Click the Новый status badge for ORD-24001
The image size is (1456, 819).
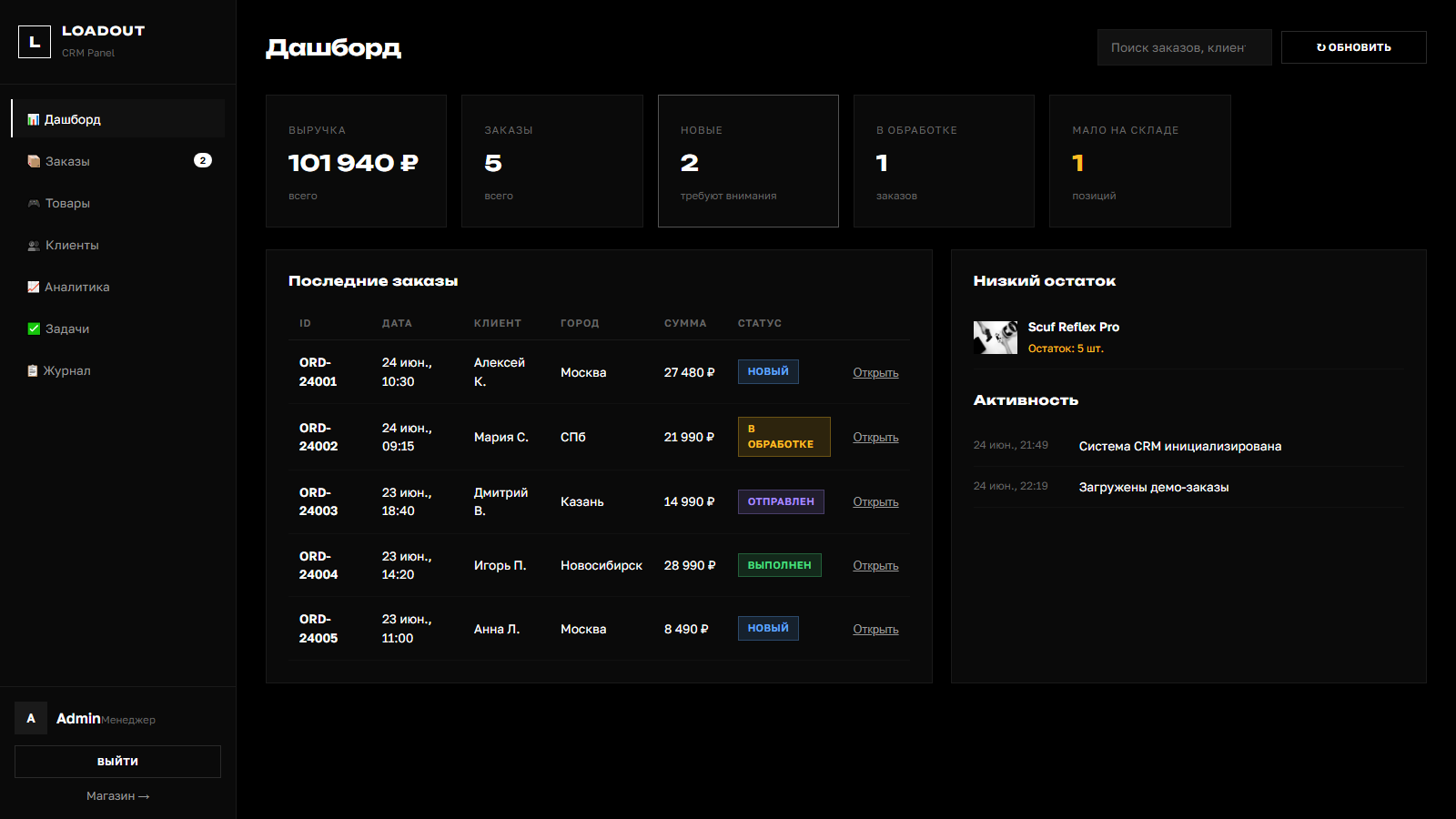768,371
